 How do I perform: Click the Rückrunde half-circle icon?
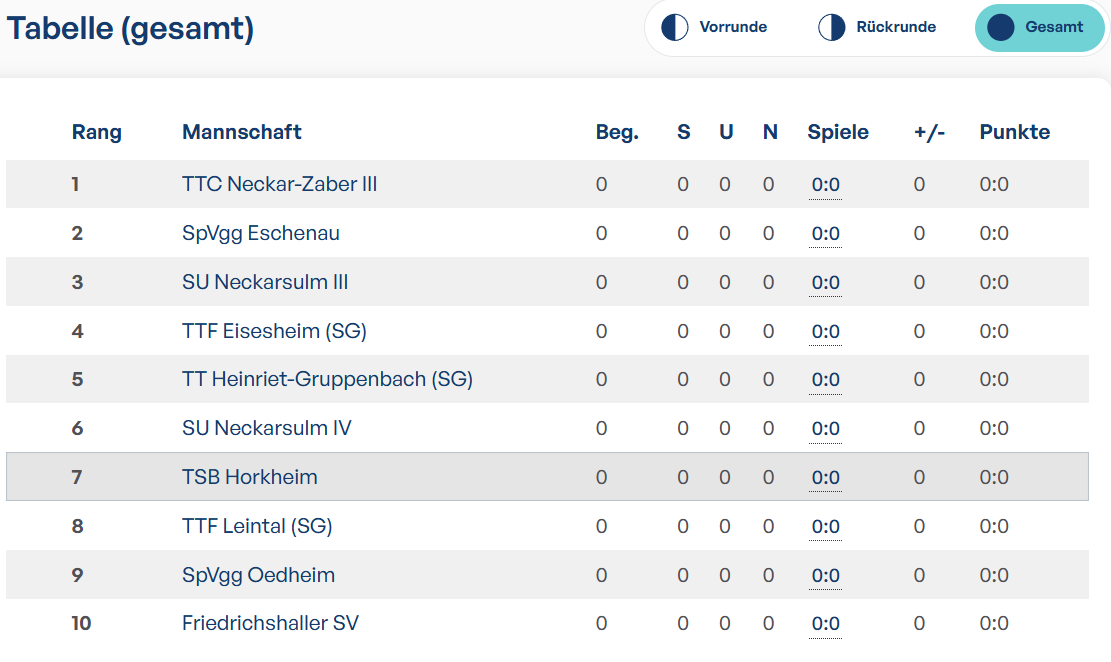pyautogui.click(x=832, y=28)
